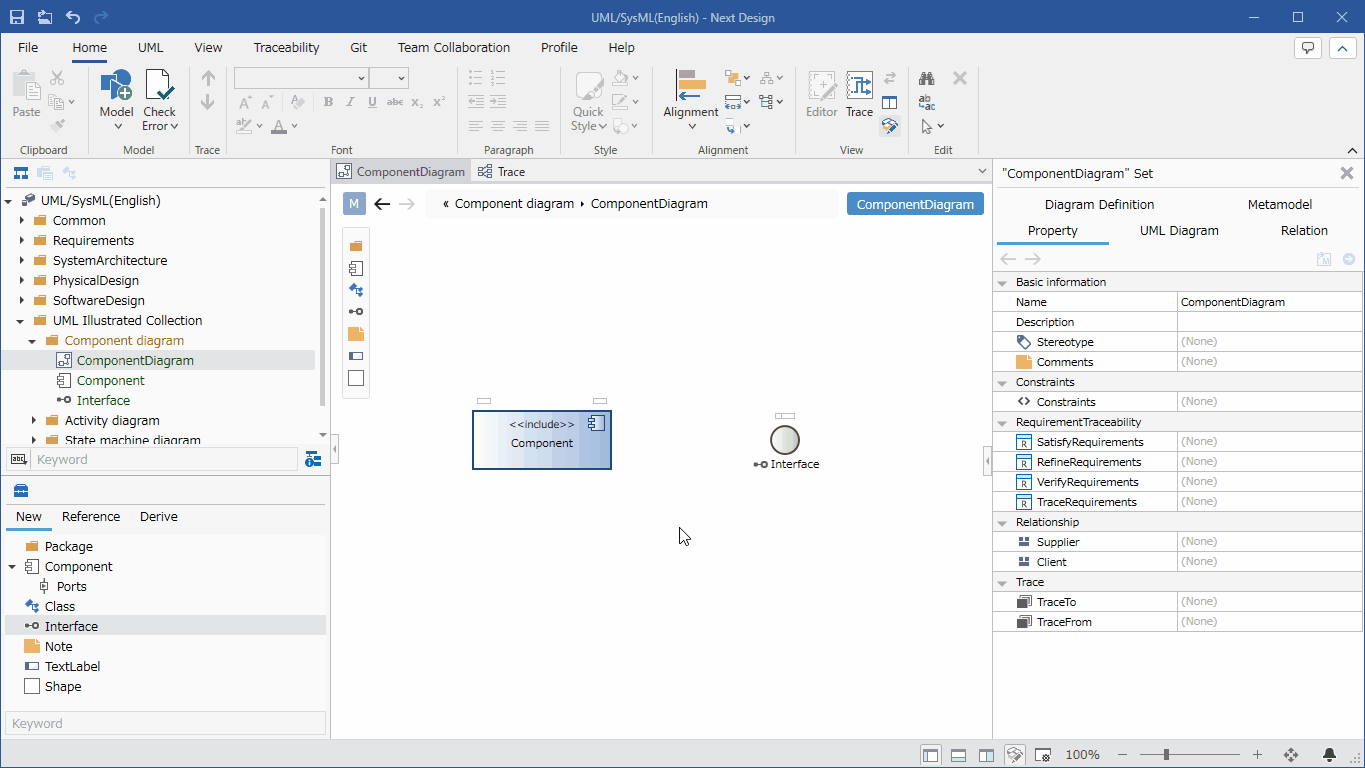The height and width of the screenshot is (768, 1365).
Task: Open the font name dropdown
Action: coord(361,78)
